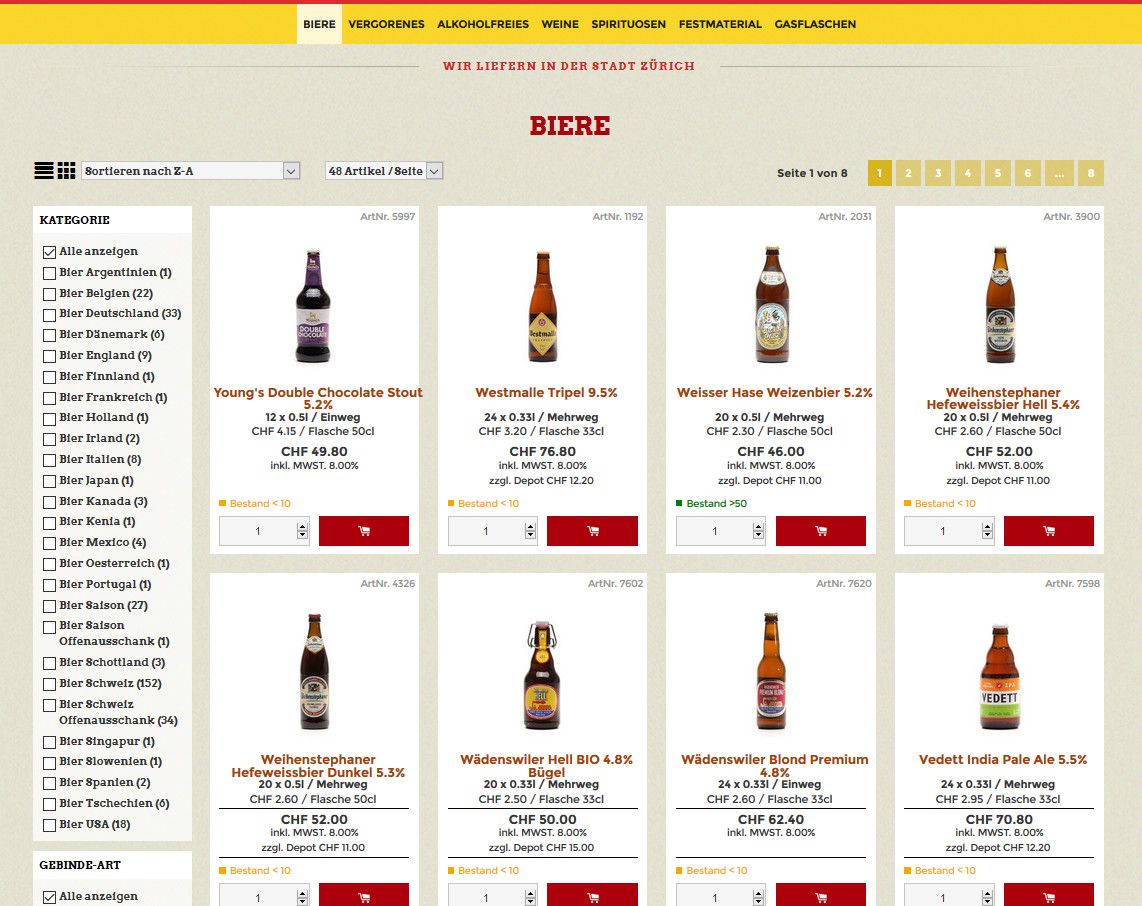Check the Bier Italien (8) filter
The image size is (1142, 906).
pos(50,460)
